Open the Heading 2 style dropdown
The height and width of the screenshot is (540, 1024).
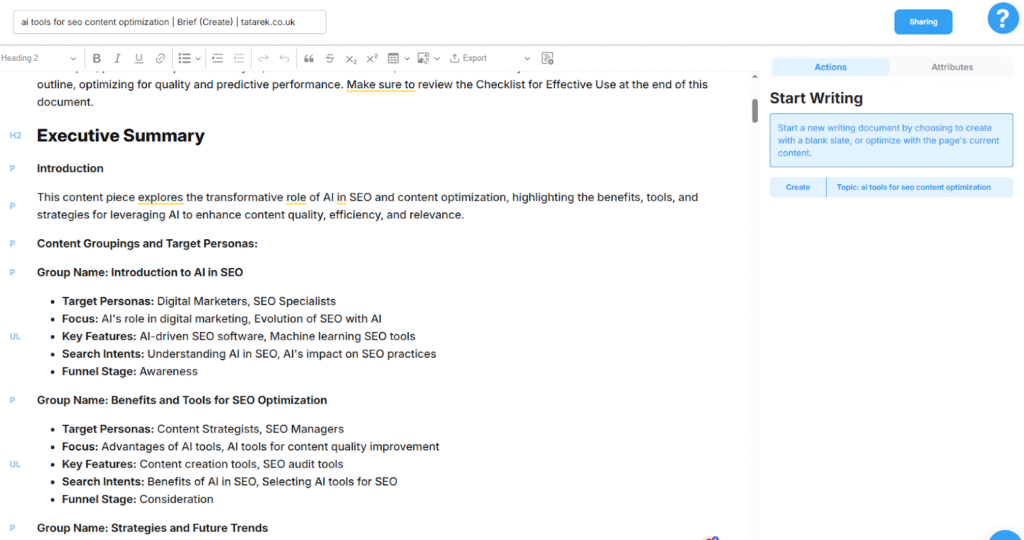(41, 58)
